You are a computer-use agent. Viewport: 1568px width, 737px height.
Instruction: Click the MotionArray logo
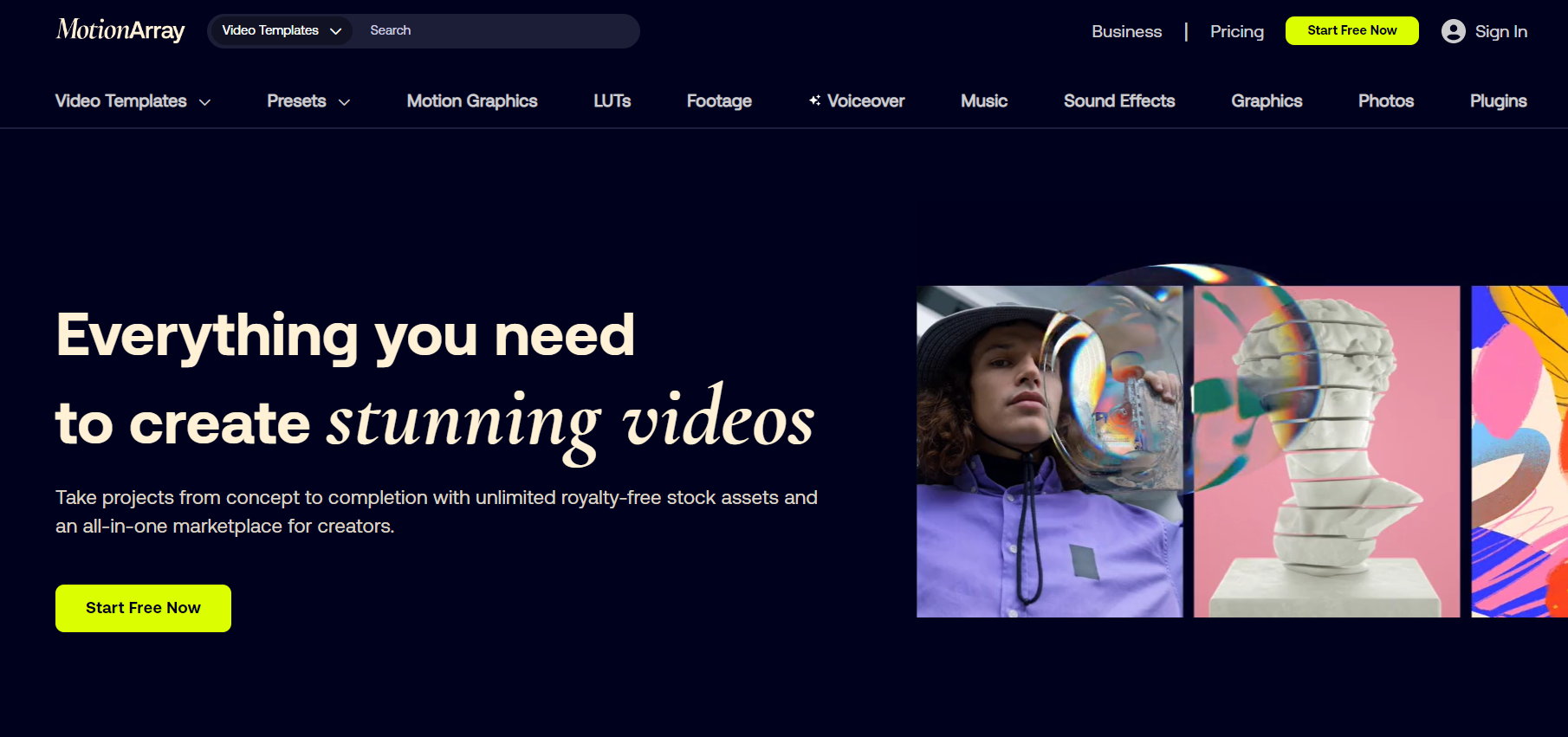(x=120, y=30)
